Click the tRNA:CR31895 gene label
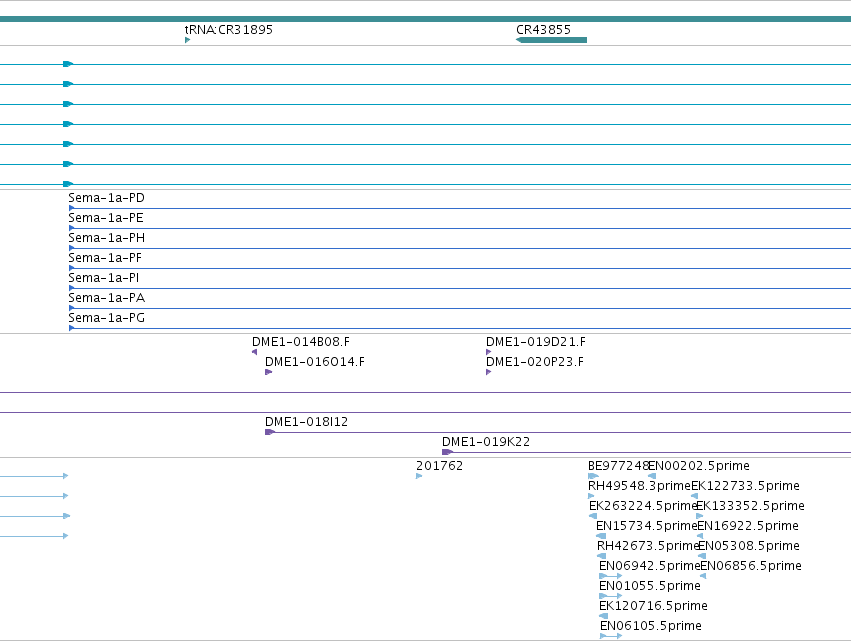851x641 pixels. 228,30
